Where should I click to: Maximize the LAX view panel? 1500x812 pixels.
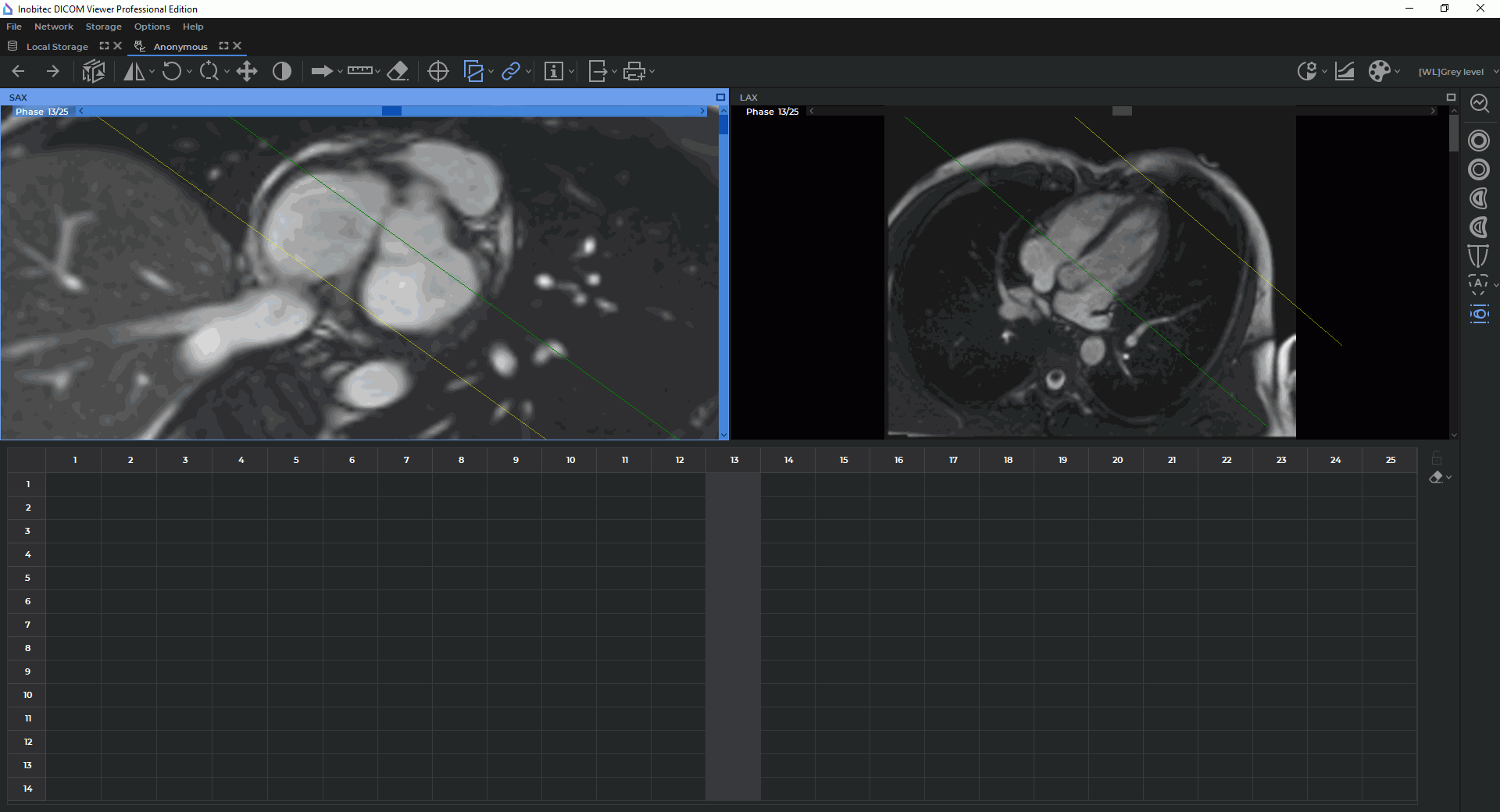tap(1451, 98)
